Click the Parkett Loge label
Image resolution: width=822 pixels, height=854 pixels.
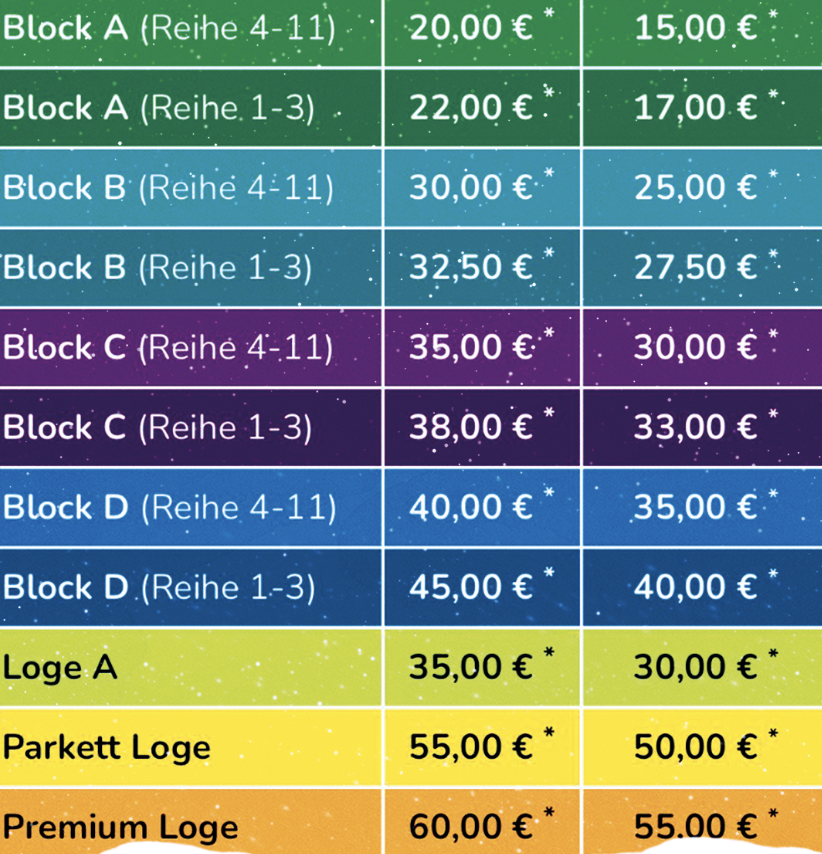(107, 747)
